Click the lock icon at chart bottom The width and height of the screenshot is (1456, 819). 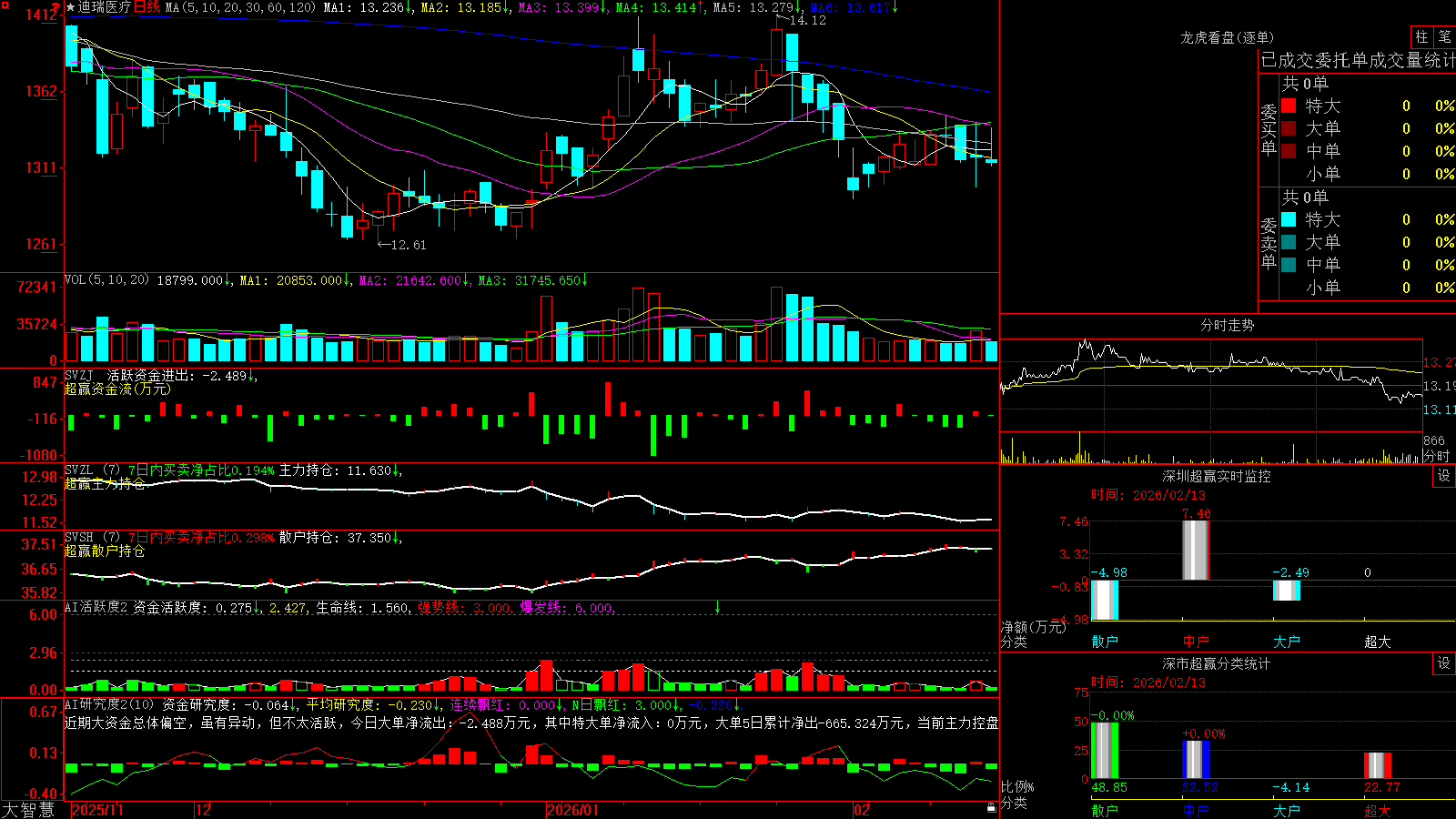[991, 807]
